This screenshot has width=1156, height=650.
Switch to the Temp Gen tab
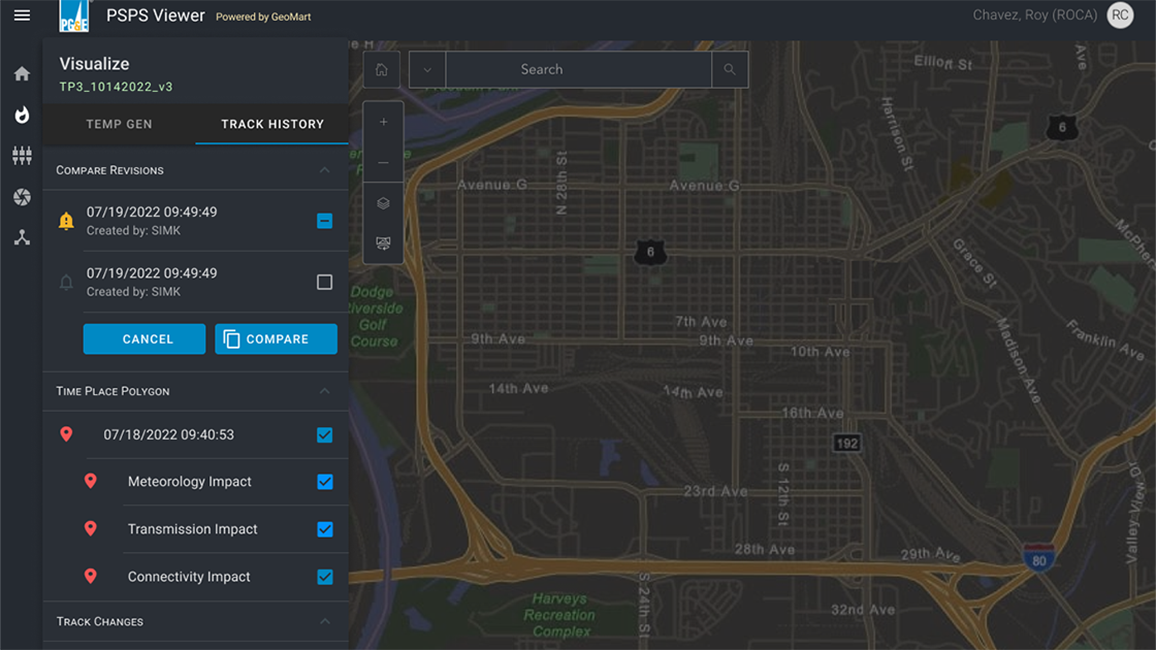(119, 124)
